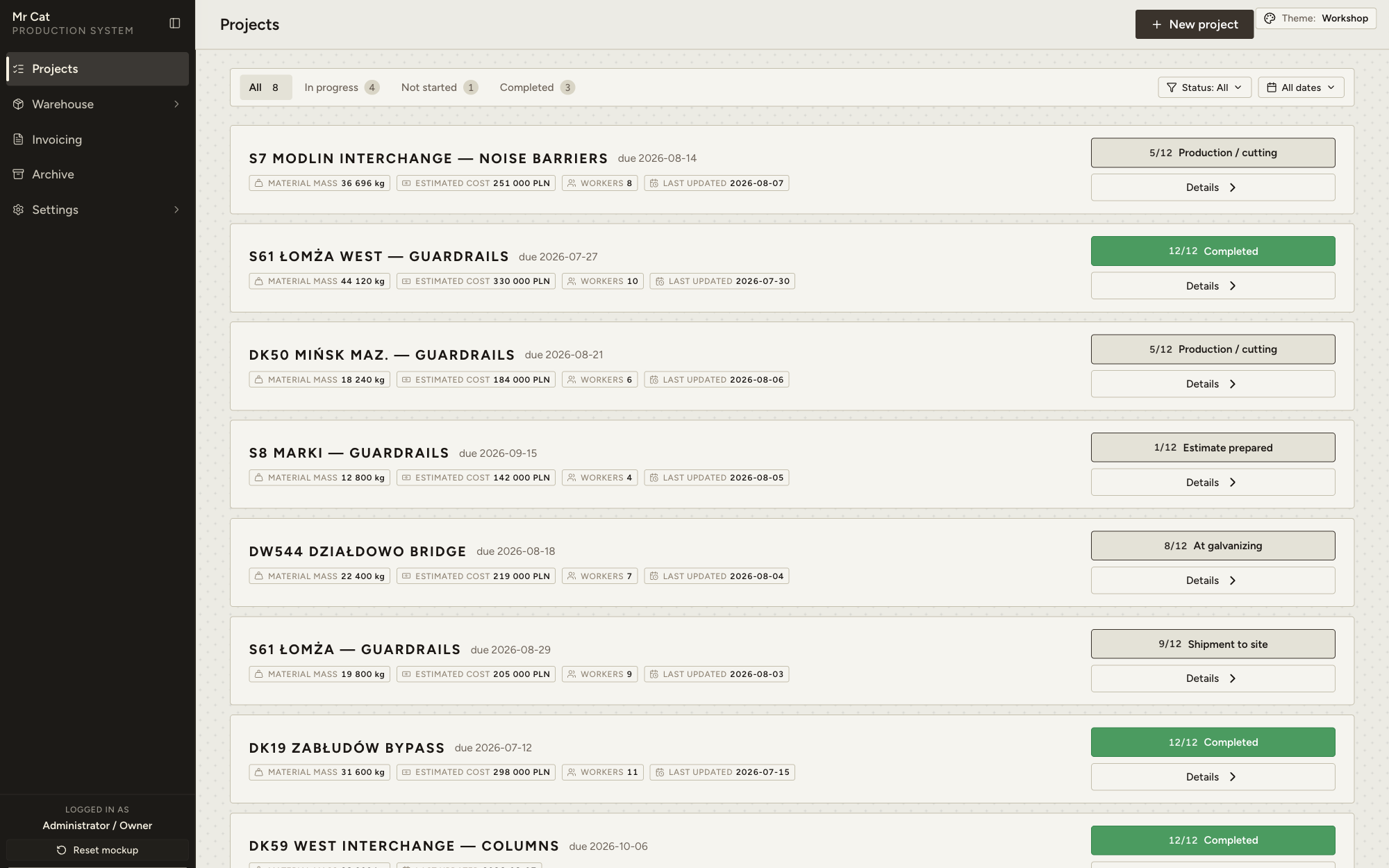The image size is (1389, 868).
Task: Click estimated cost icon for S8 Marki
Action: pyautogui.click(x=406, y=478)
